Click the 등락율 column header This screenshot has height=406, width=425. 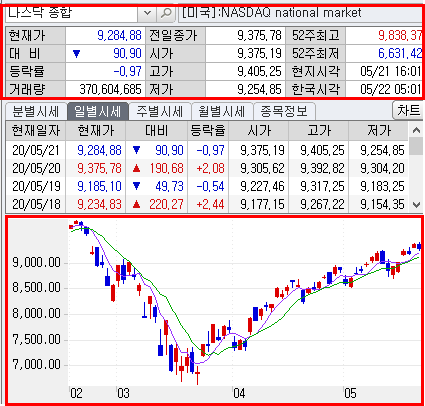coord(208,131)
